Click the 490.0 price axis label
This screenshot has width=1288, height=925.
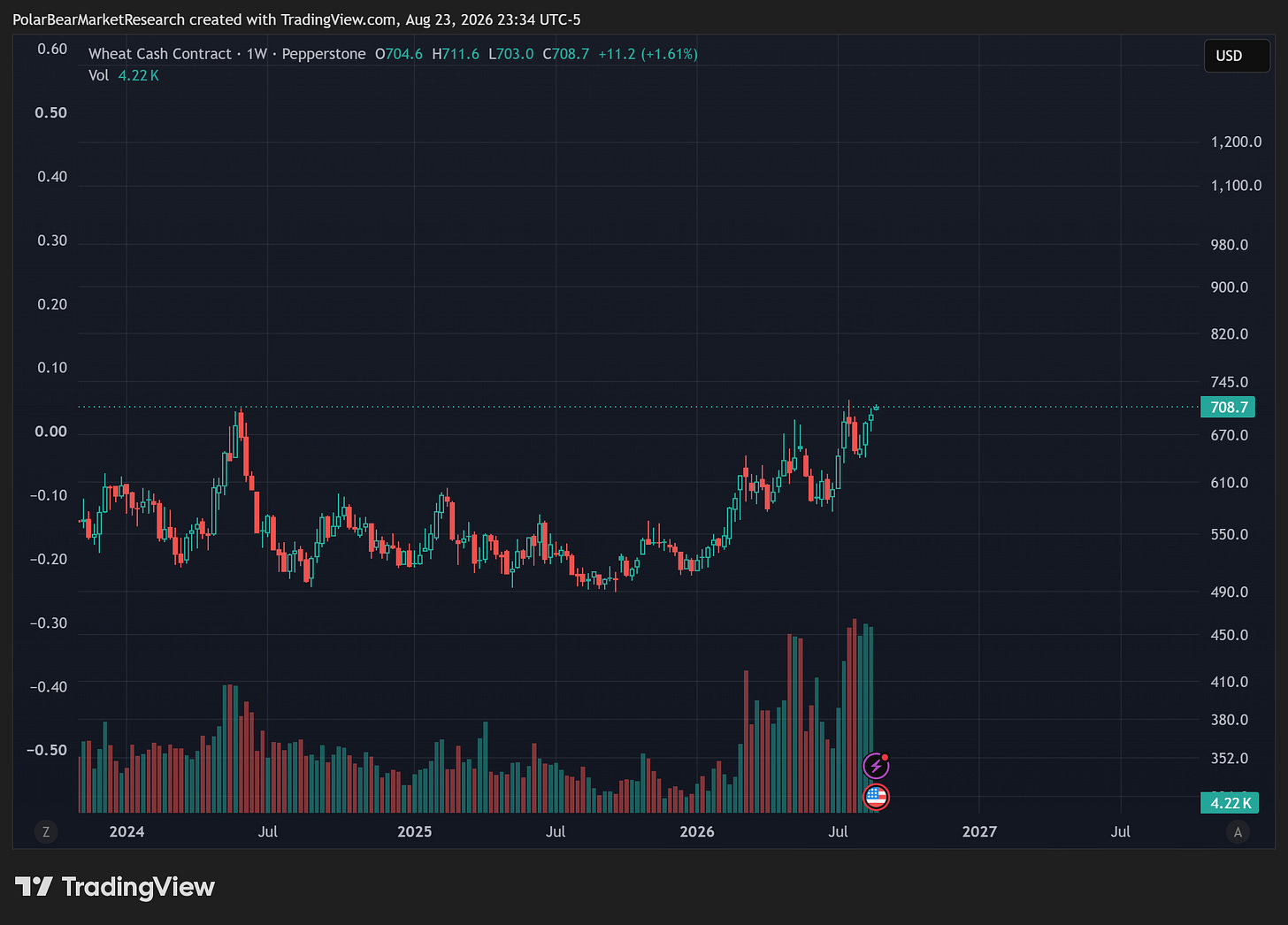(x=1230, y=592)
